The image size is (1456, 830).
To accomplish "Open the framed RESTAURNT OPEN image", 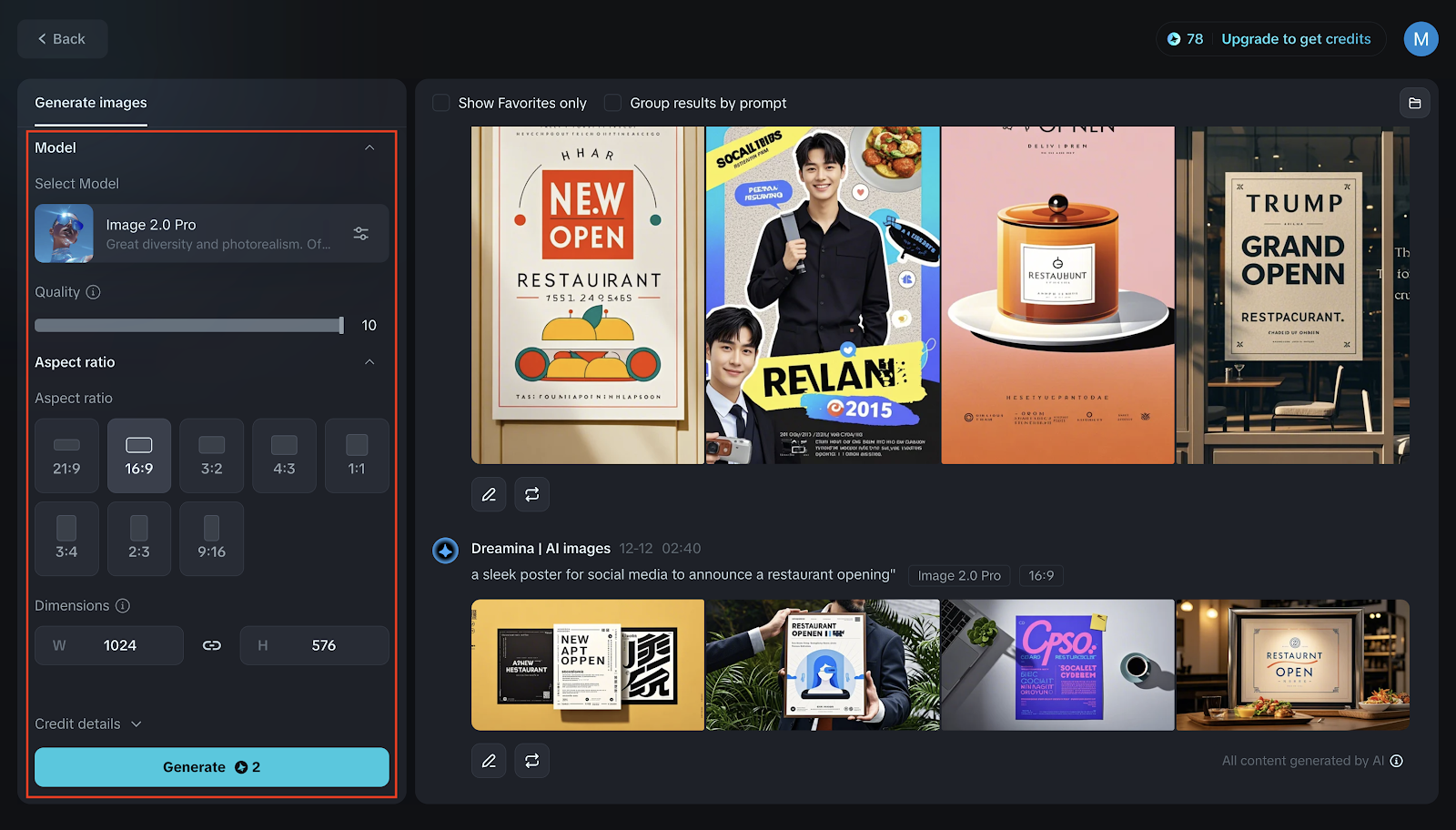I will [1293, 664].
